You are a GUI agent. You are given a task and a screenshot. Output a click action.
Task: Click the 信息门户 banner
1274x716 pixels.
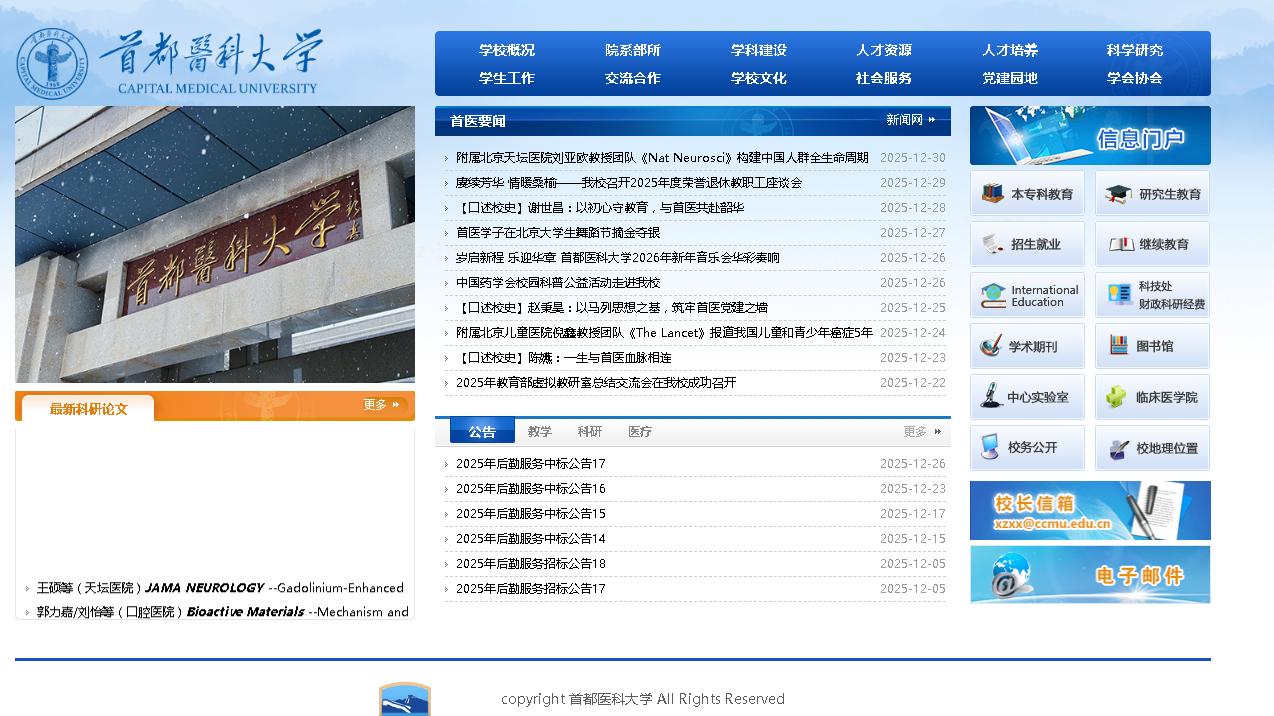(x=1089, y=135)
